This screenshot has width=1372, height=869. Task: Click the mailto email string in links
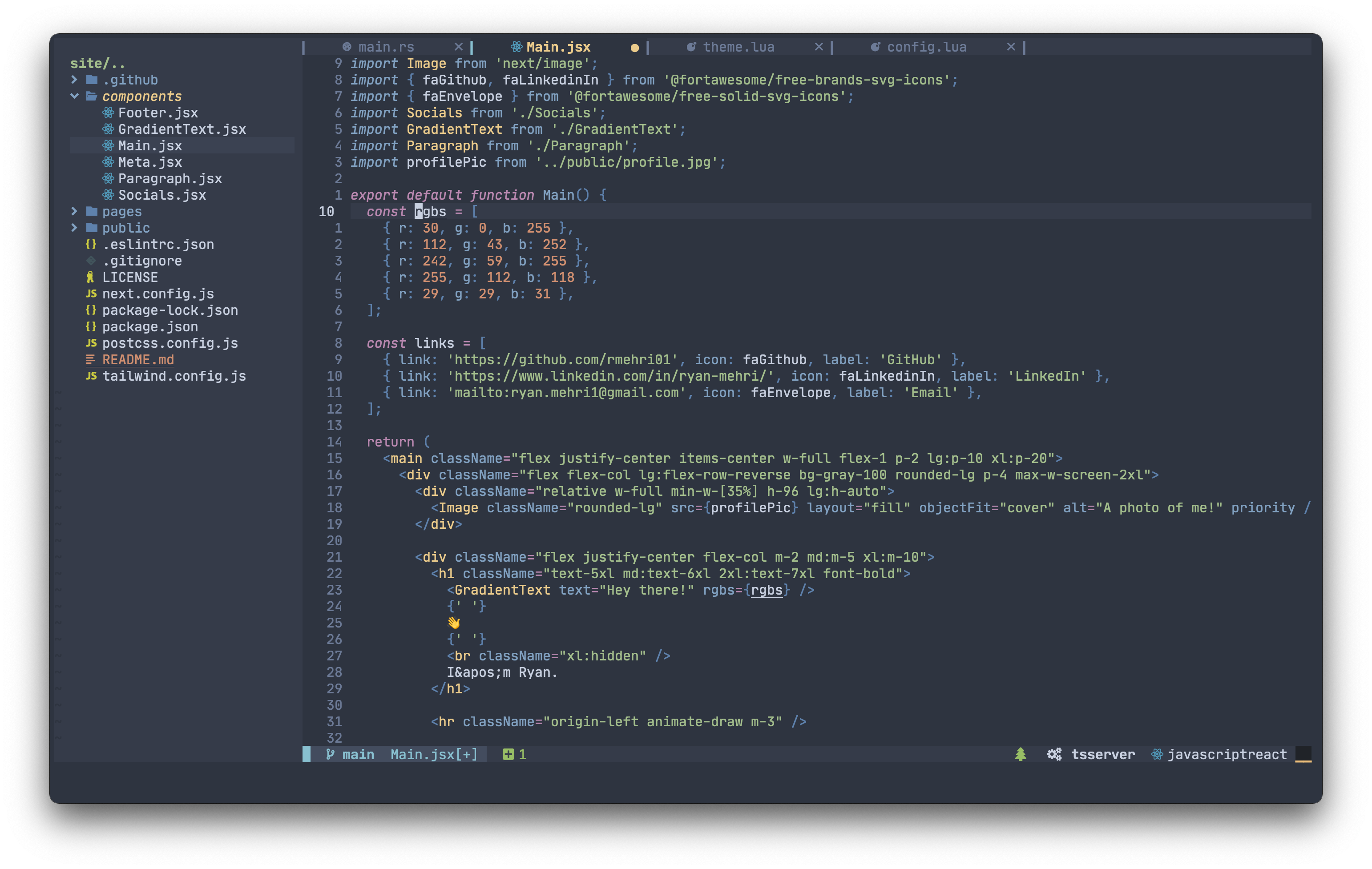pyautogui.click(x=566, y=393)
